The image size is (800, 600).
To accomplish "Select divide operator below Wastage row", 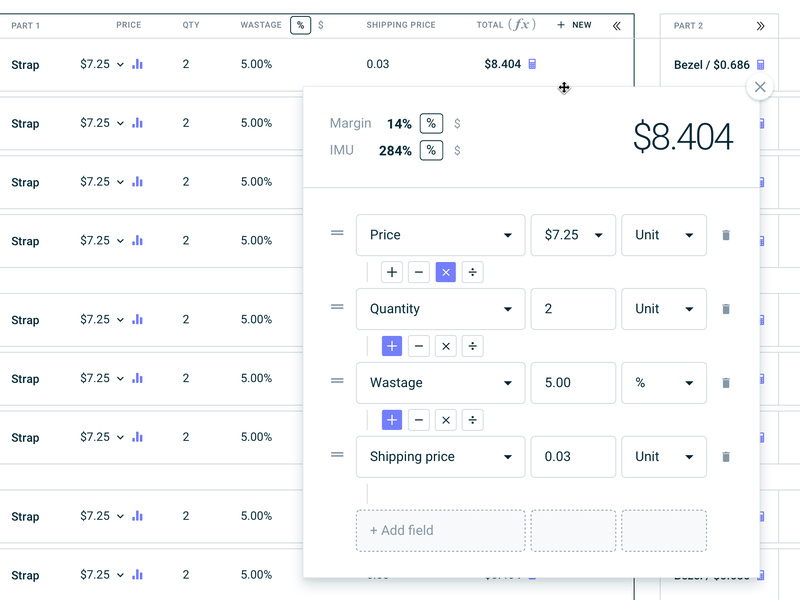I will point(472,420).
